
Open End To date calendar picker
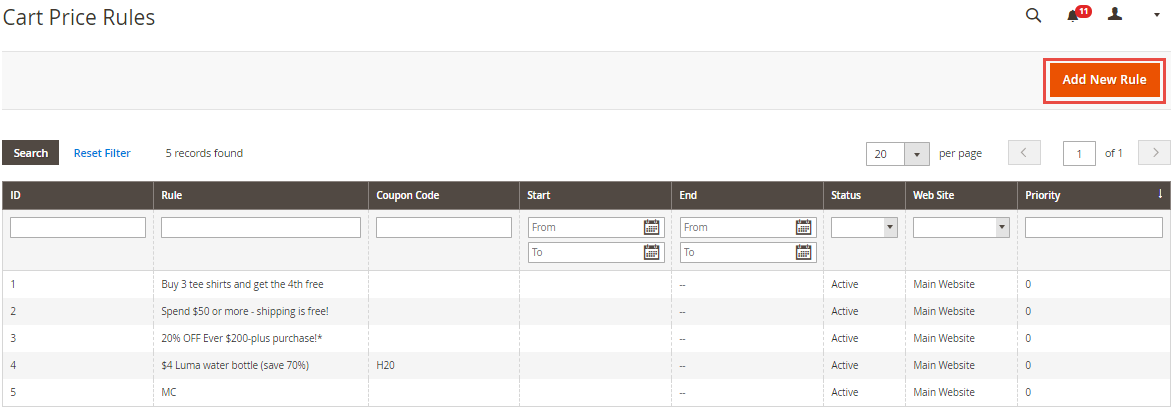point(804,252)
